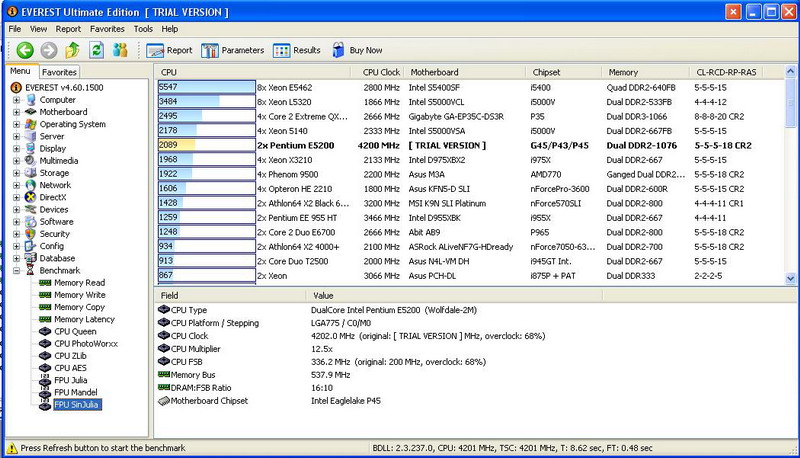Open the Help menu
Image resolution: width=800 pixels, height=458 pixels.
click(170, 29)
